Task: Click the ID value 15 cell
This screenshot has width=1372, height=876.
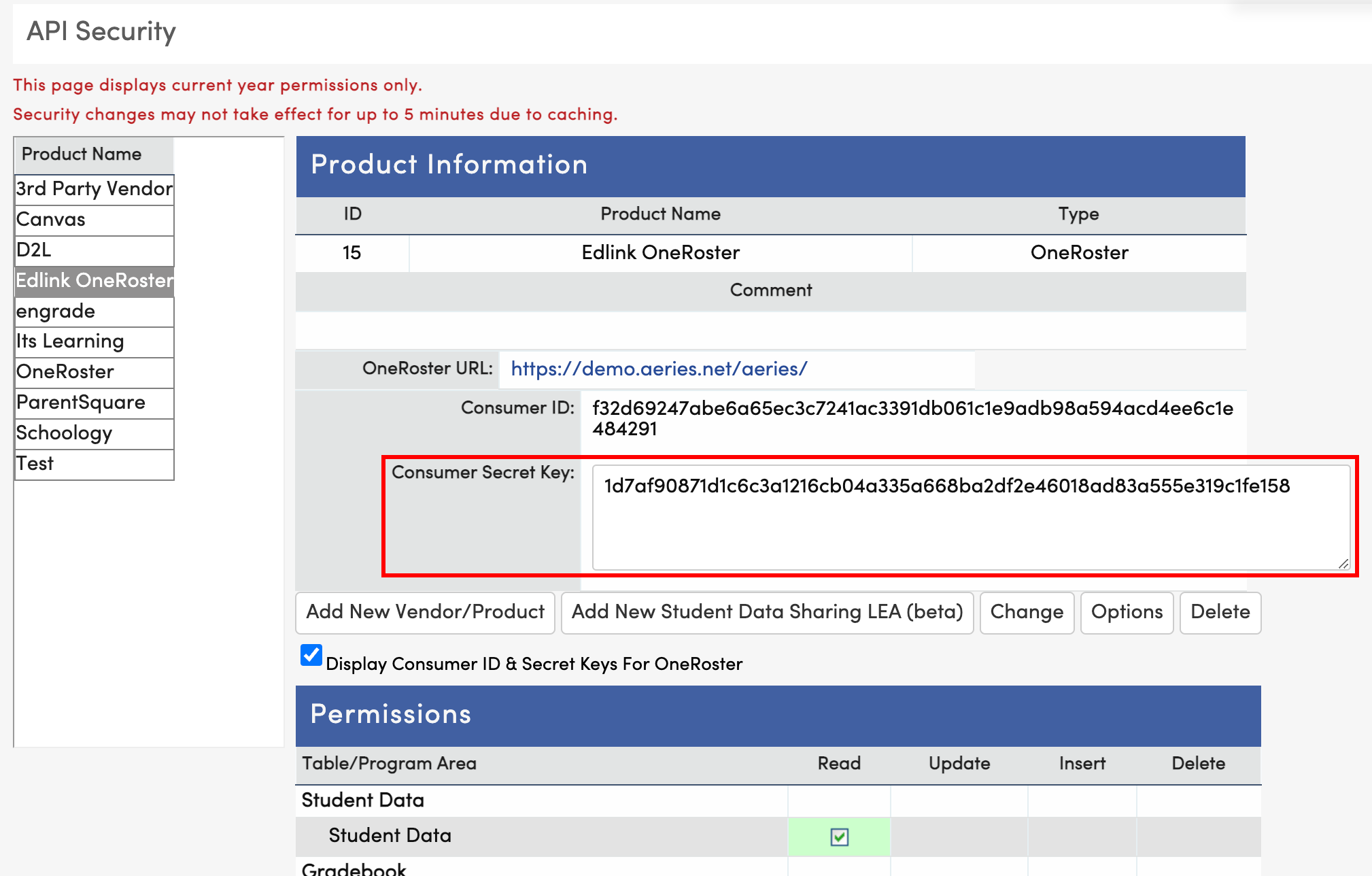Action: pos(352,253)
